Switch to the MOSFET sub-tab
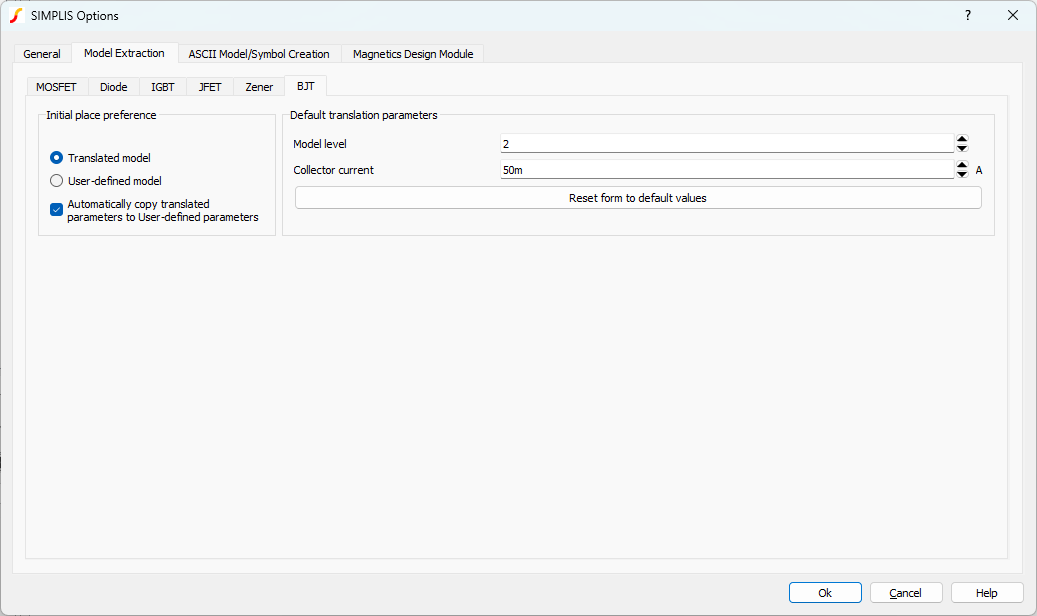Screen dimensions: 1037x616 coord(56,87)
